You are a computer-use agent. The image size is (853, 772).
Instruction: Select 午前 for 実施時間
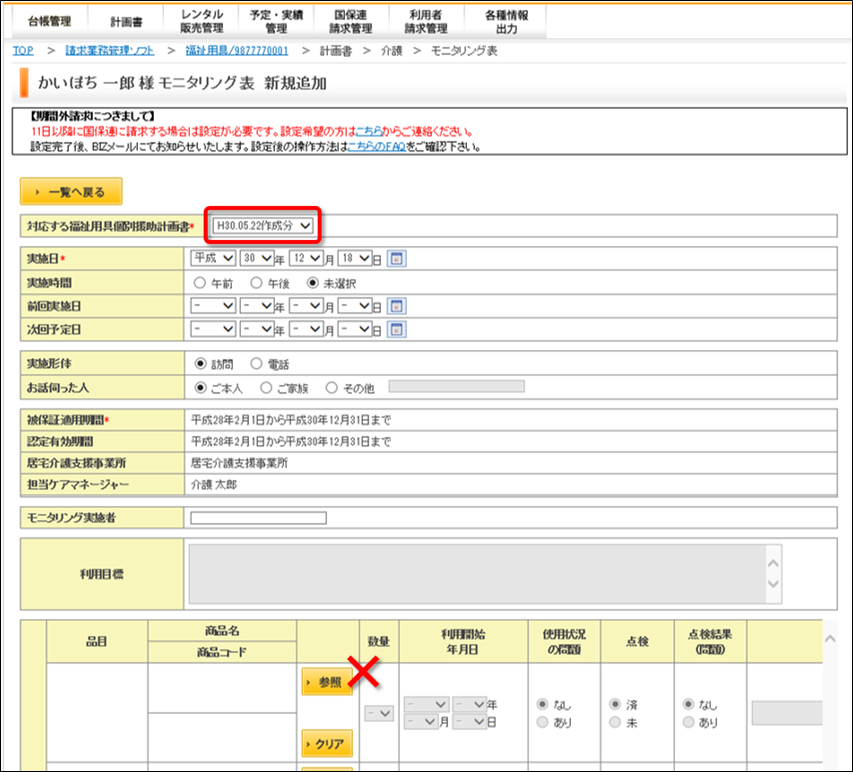coord(200,283)
